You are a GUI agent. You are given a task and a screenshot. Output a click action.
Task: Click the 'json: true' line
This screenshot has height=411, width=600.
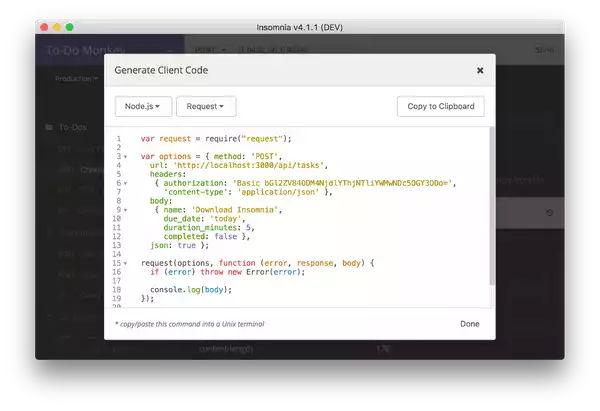click(x=179, y=245)
